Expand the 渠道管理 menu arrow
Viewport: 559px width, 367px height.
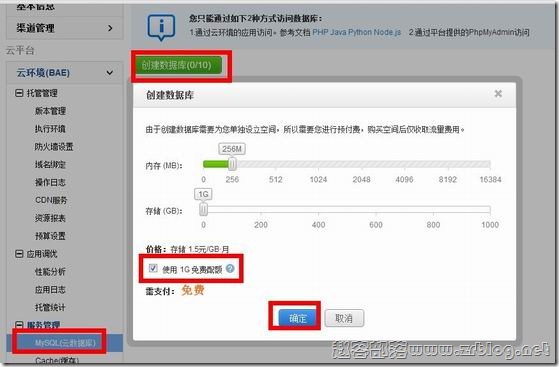pyautogui.click(x=110, y=28)
